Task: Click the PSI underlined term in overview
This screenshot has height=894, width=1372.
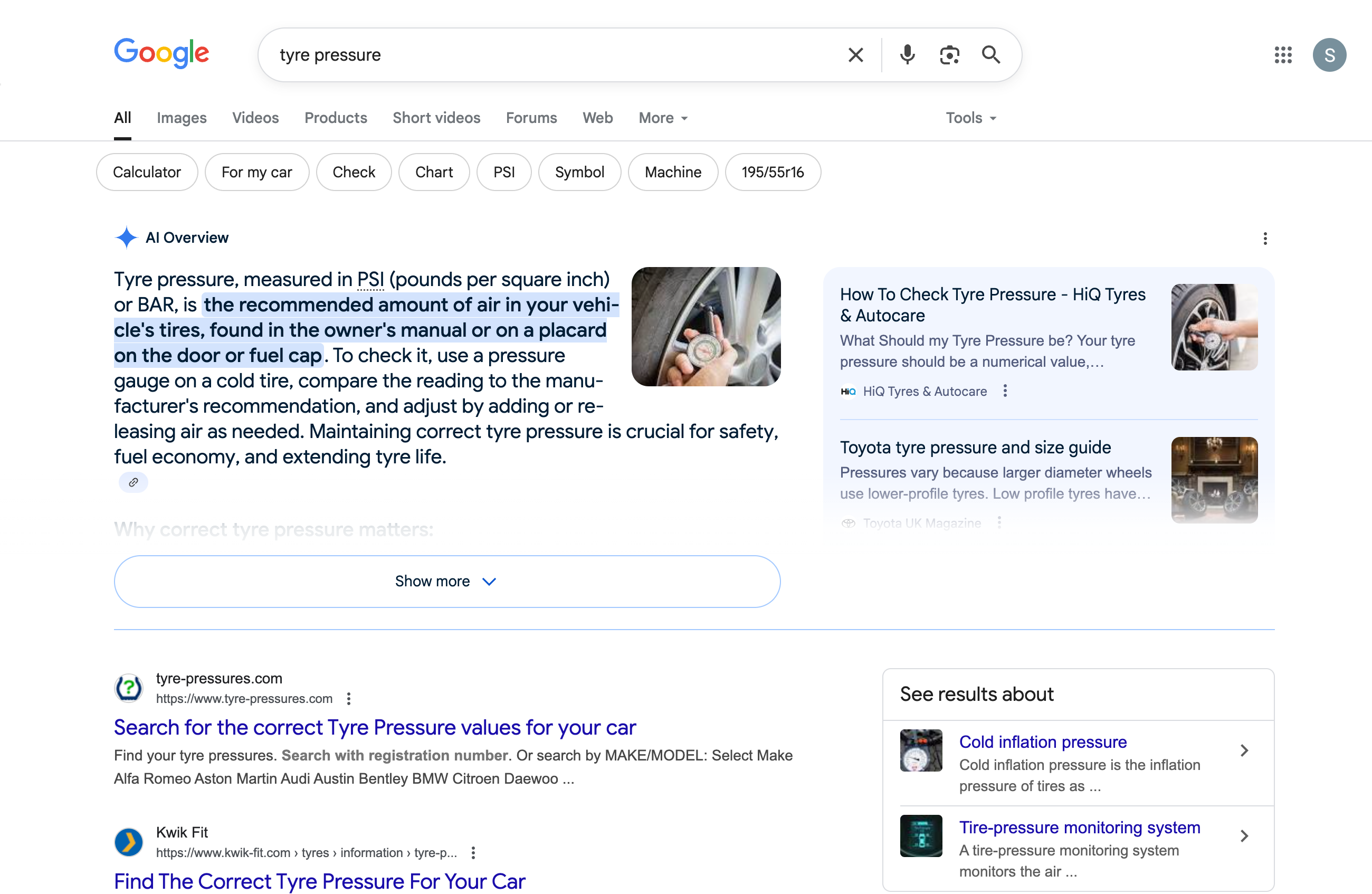Action: pyautogui.click(x=370, y=280)
